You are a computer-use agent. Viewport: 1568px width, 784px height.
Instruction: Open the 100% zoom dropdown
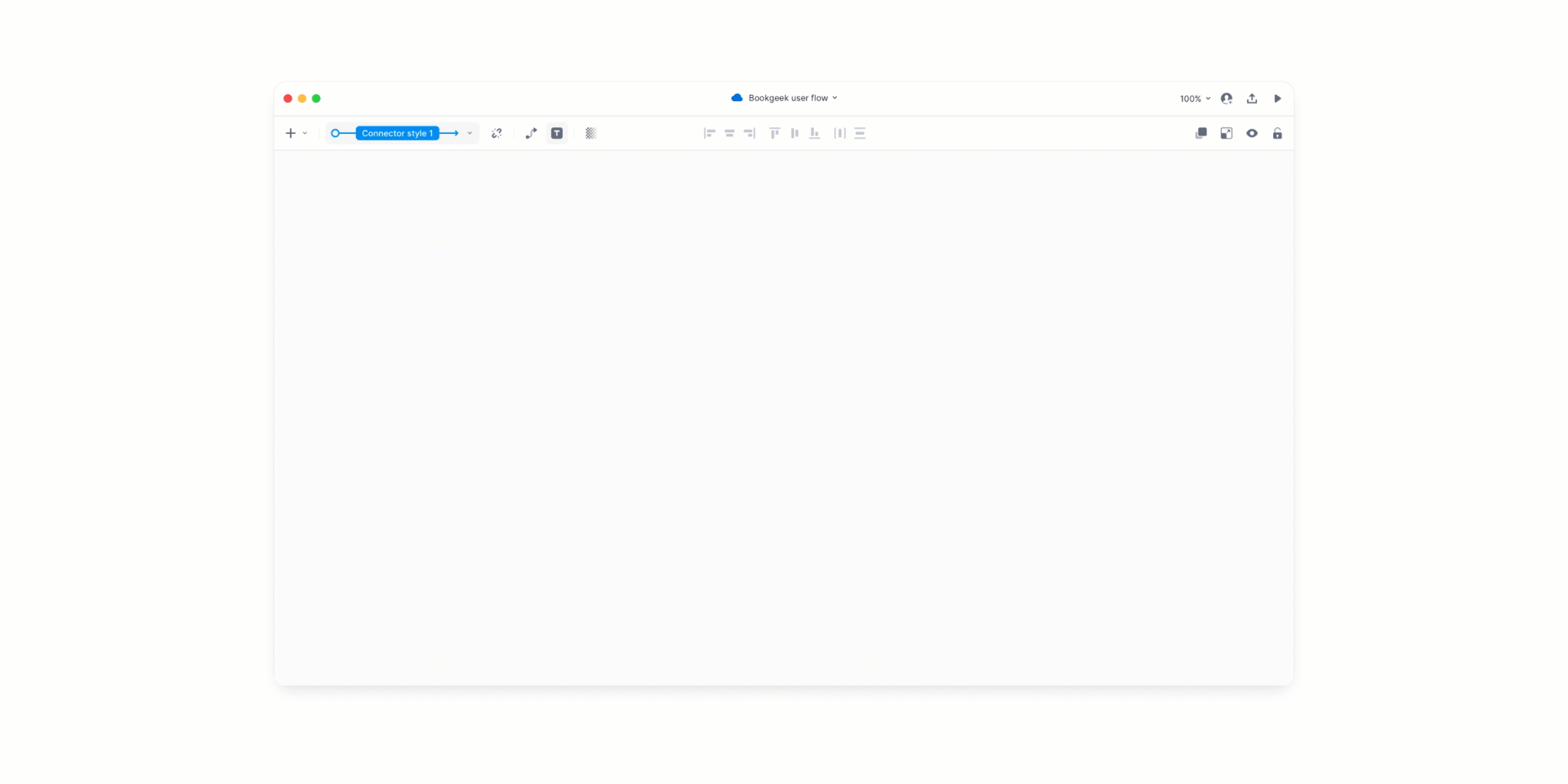pos(1195,99)
